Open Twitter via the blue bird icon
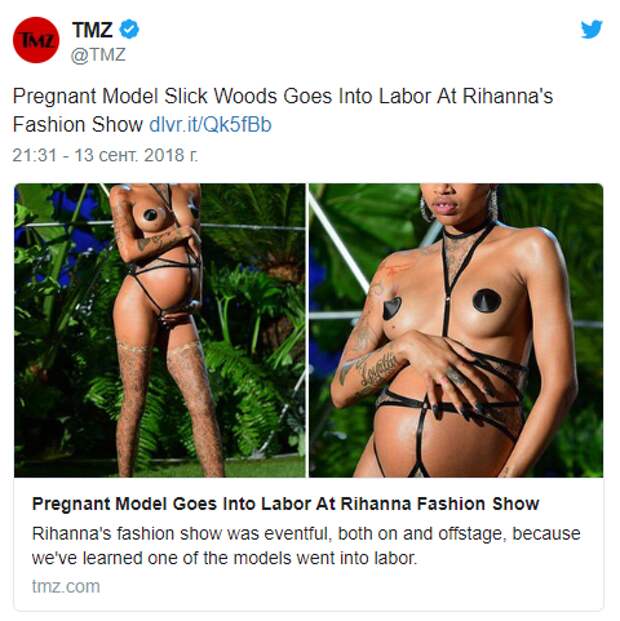Screen dimensions: 620x621 click(591, 29)
